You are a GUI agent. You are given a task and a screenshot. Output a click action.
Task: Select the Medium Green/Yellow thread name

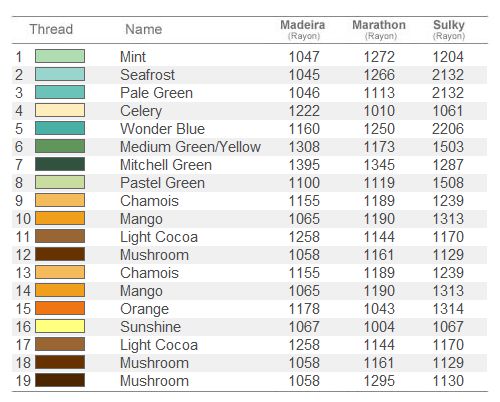click(190, 147)
